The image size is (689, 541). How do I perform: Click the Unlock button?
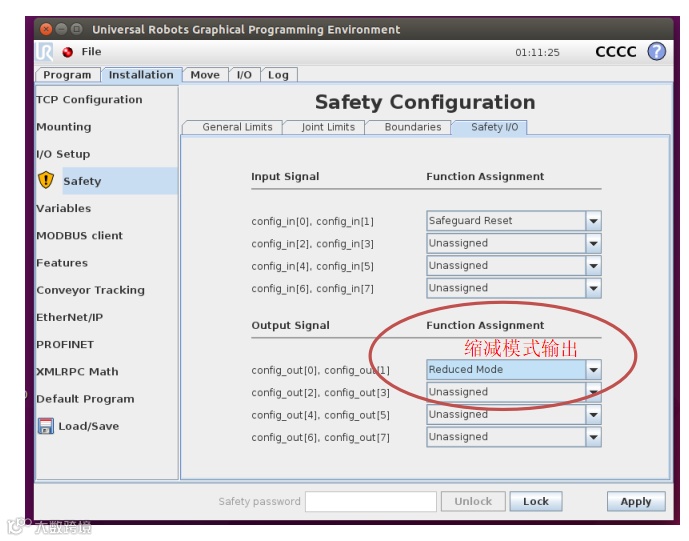[x=473, y=501]
